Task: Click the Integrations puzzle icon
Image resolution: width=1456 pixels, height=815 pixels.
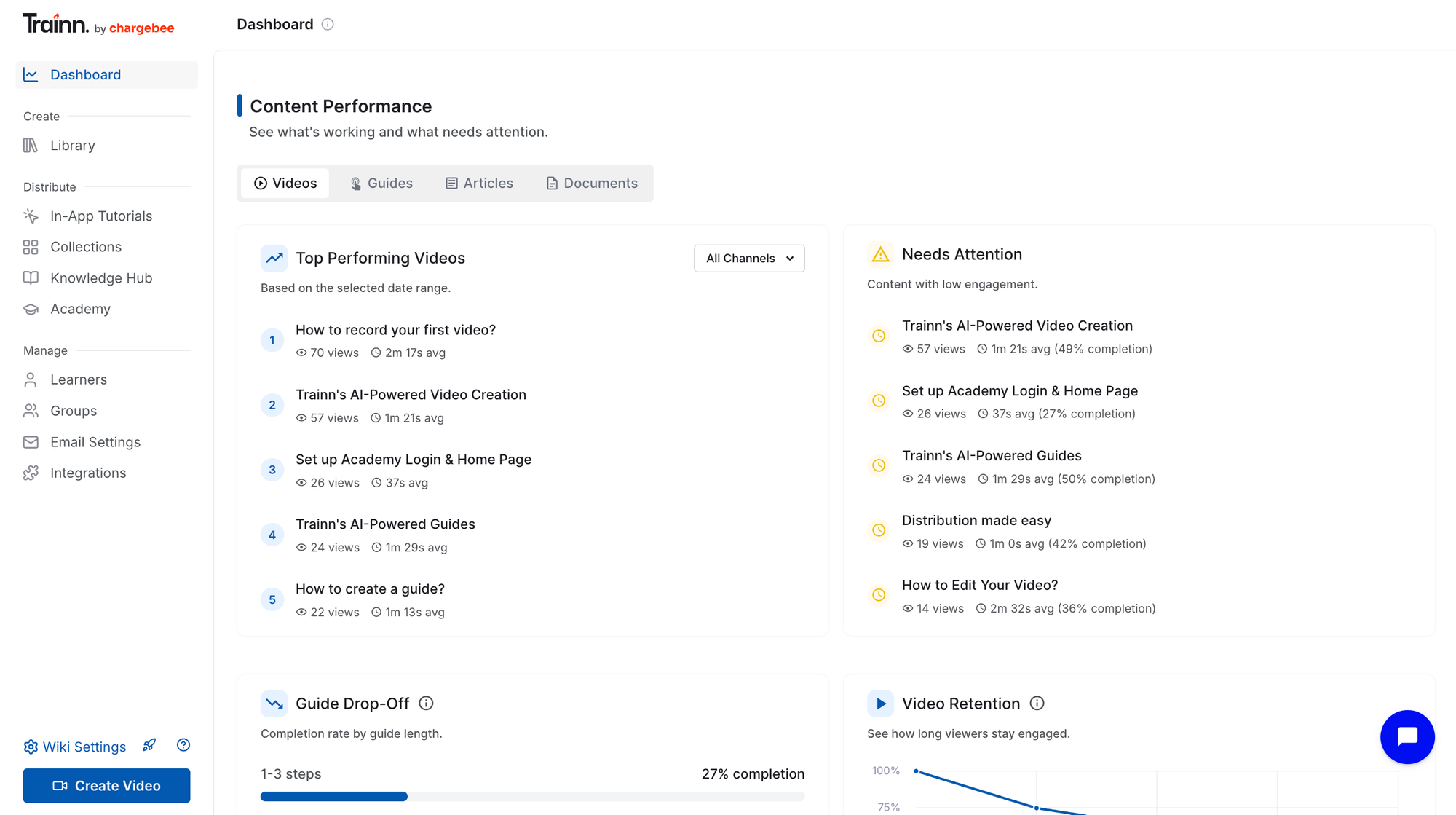Action: [x=31, y=473]
